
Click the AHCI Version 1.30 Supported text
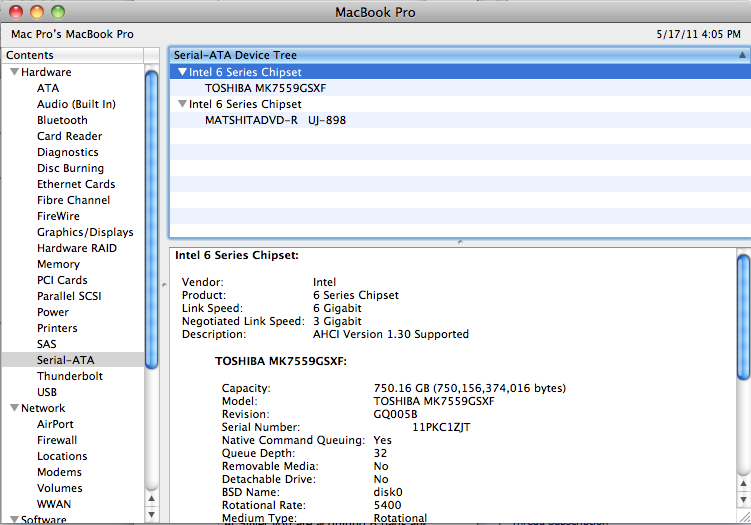click(391, 334)
